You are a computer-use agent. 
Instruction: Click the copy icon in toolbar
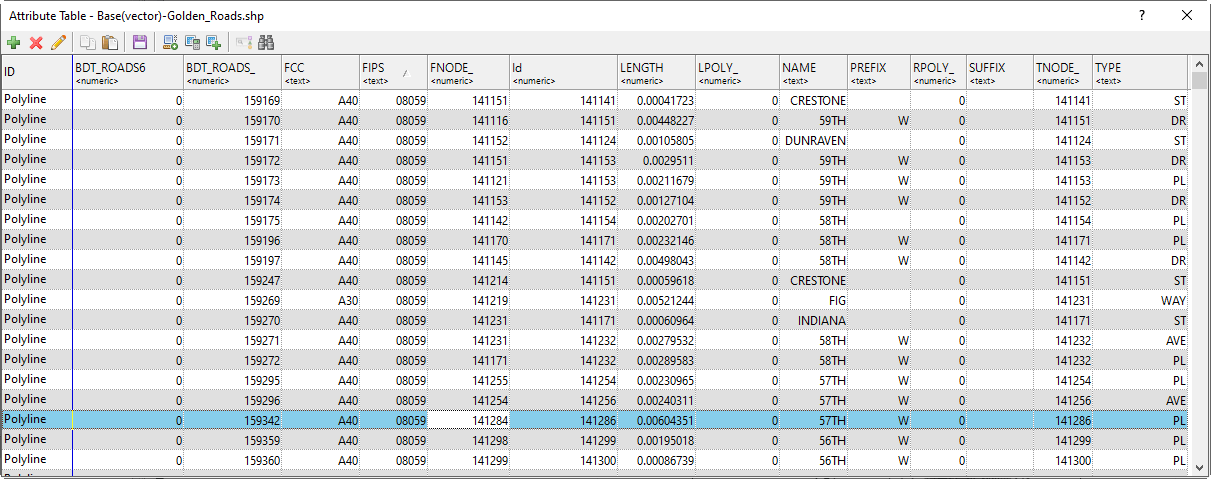(88, 42)
